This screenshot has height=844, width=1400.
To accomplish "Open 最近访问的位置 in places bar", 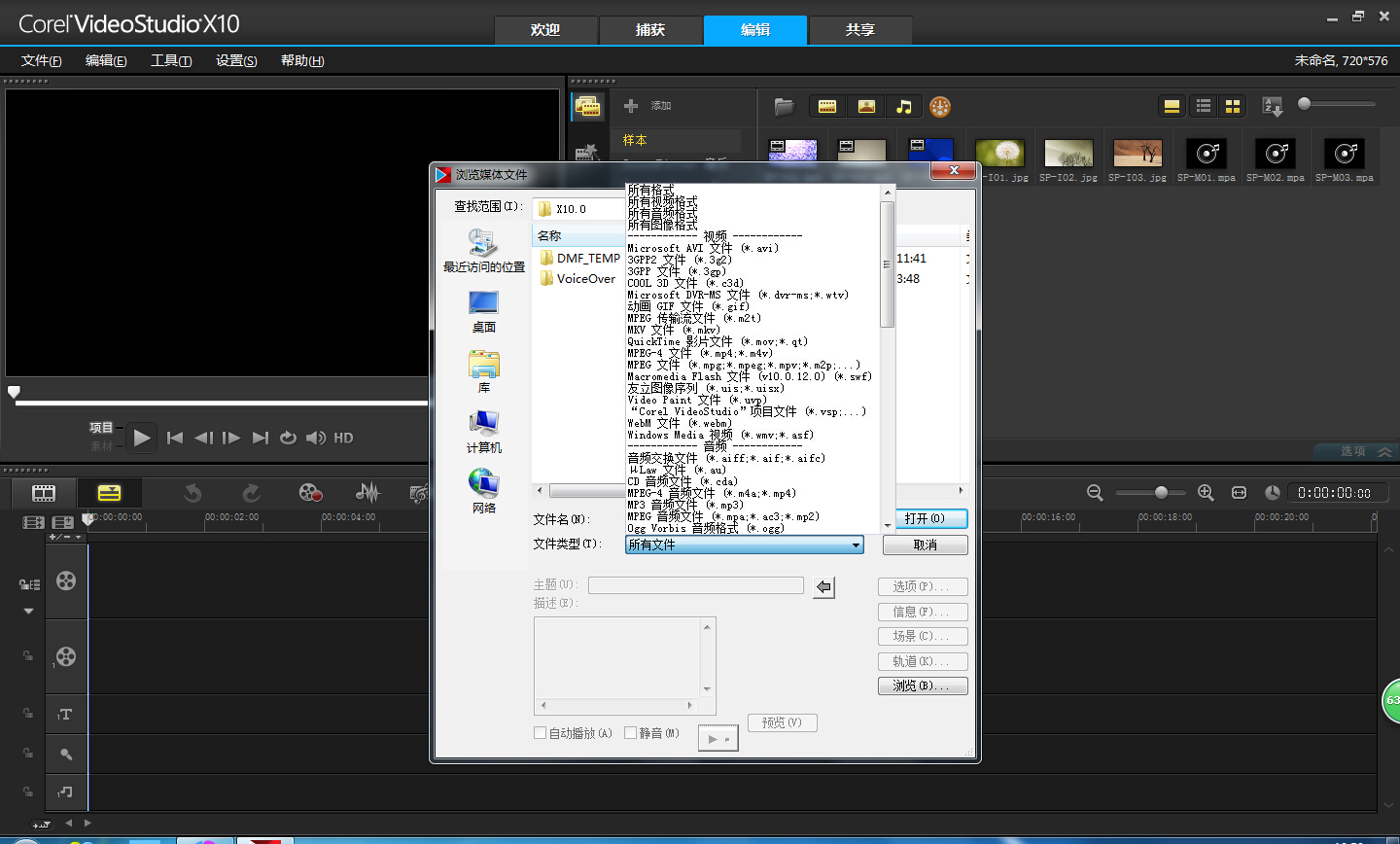I will coord(483,251).
